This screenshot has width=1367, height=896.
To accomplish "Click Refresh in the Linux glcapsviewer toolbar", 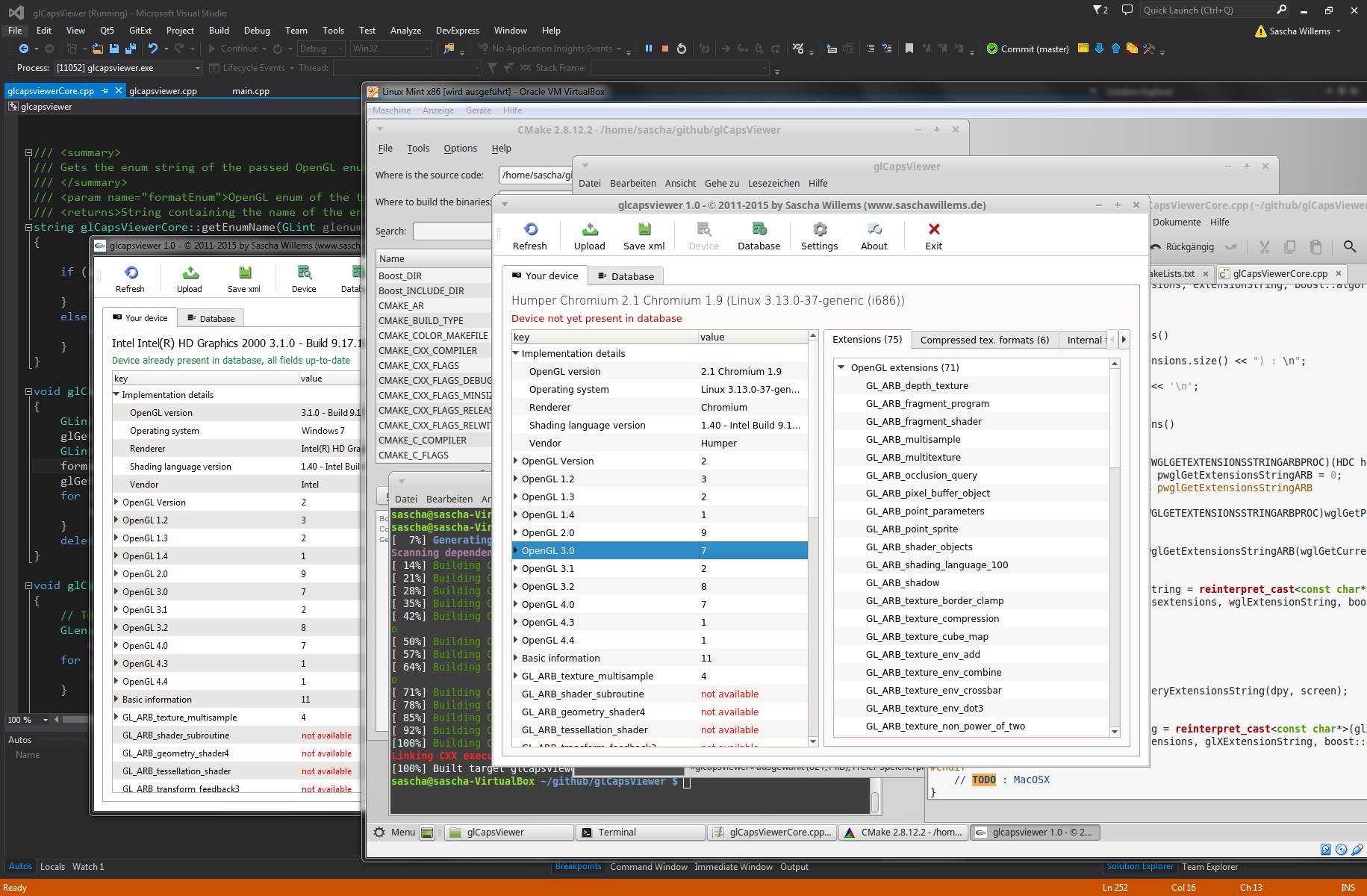I will (x=530, y=236).
